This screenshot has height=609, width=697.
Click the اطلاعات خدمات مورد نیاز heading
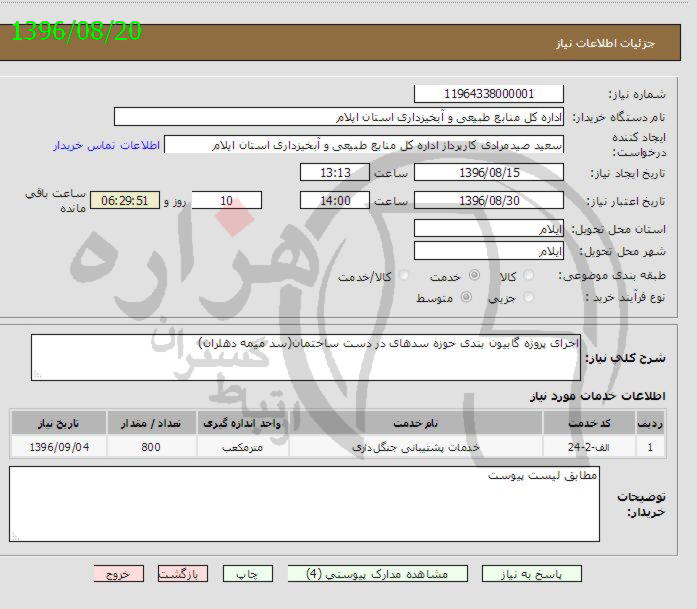click(598, 396)
